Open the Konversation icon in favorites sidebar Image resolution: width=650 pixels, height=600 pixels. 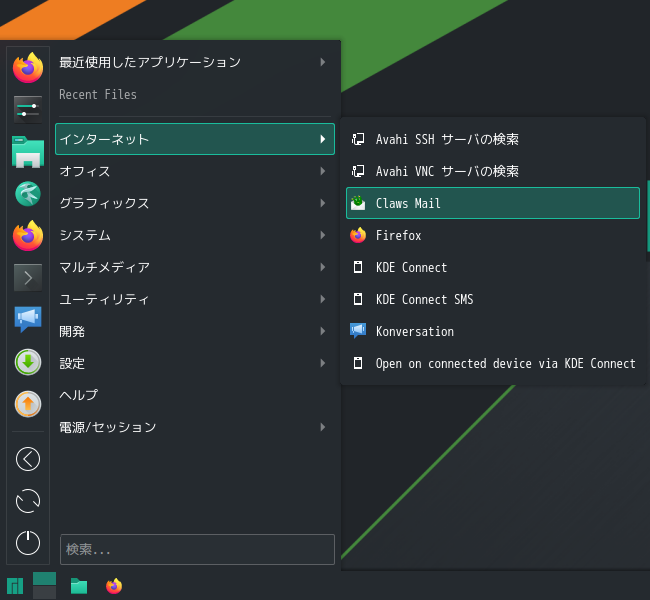28,319
